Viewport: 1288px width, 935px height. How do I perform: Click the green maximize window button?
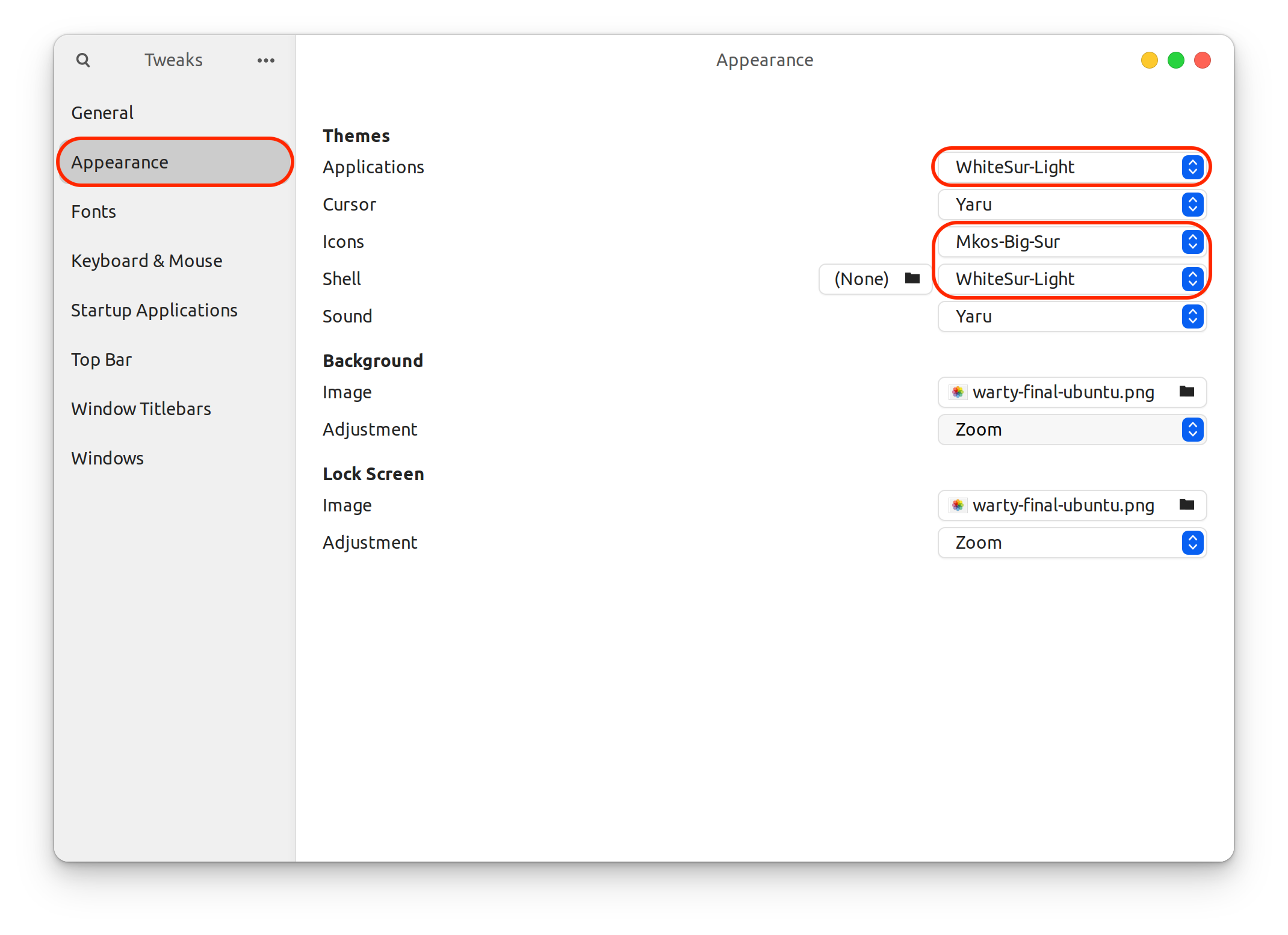coord(1175,60)
